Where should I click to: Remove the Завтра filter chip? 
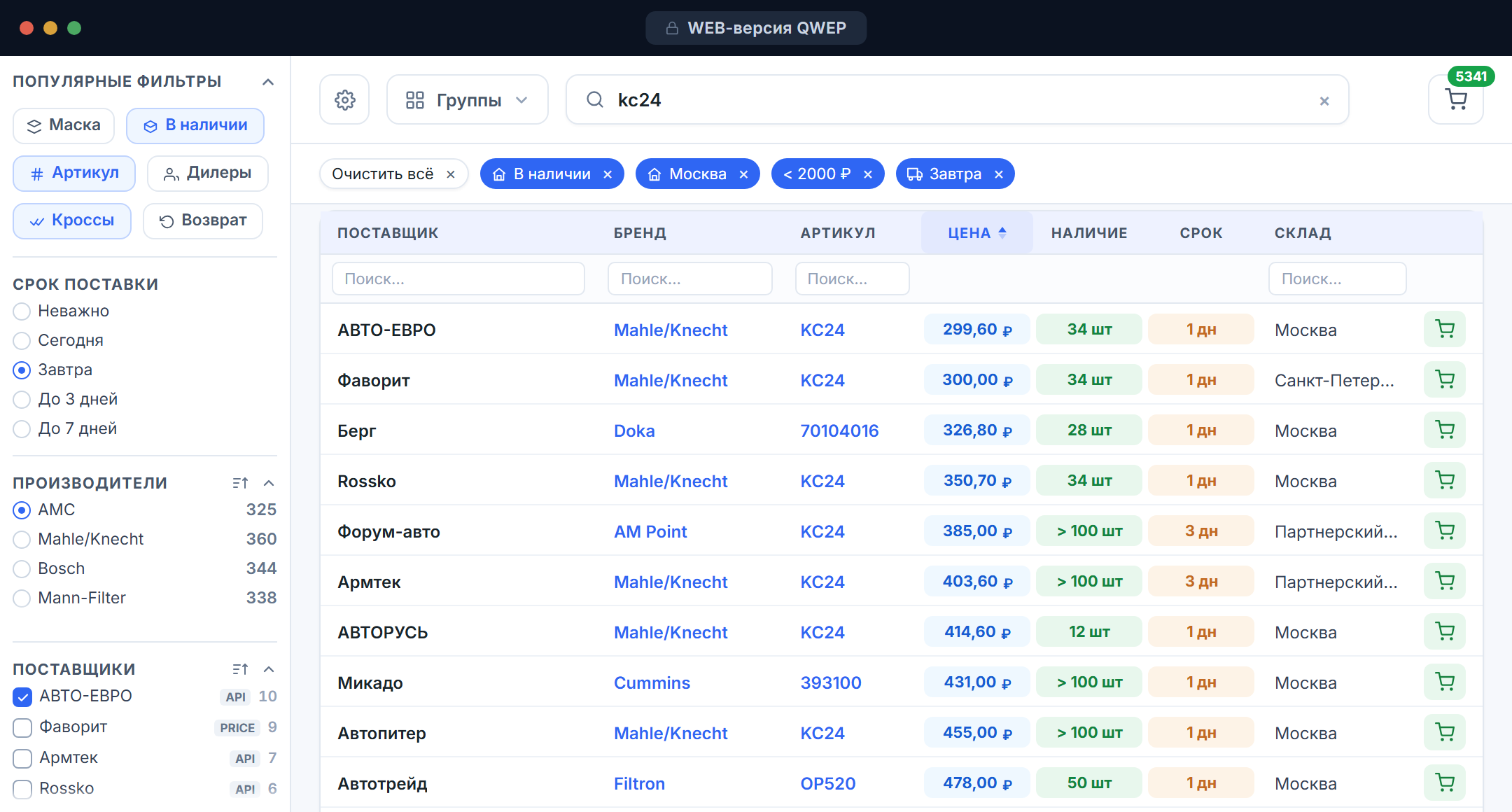(999, 174)
